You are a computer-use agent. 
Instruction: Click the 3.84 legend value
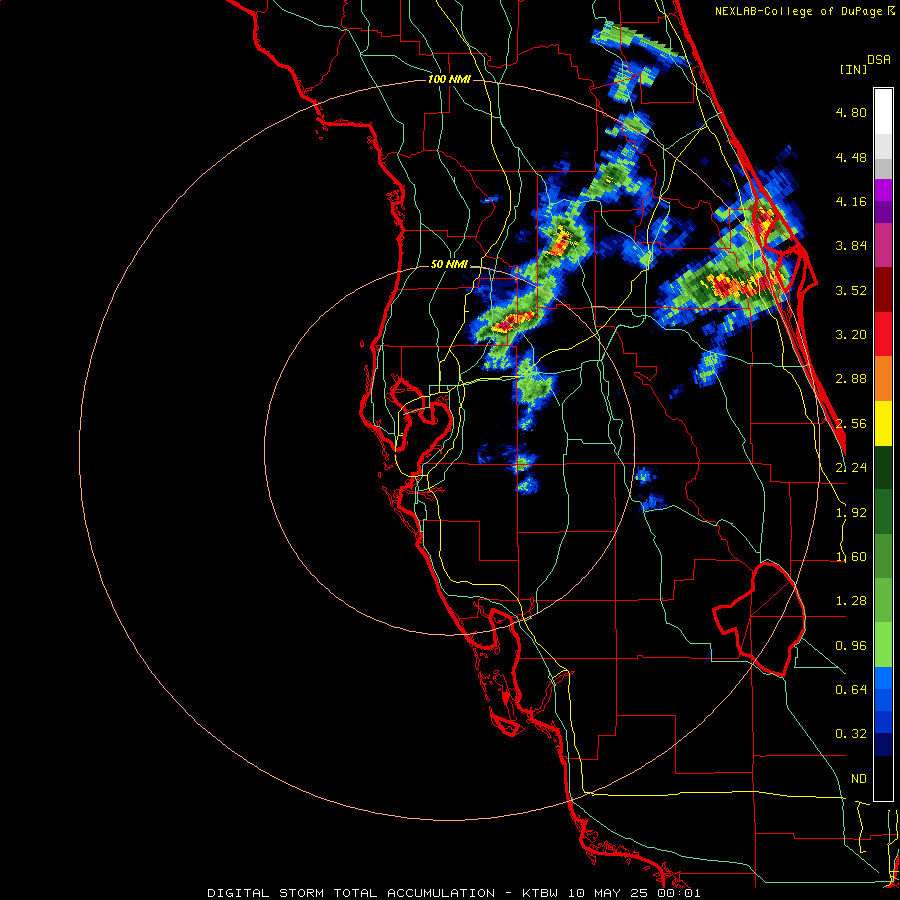(851, 246)
